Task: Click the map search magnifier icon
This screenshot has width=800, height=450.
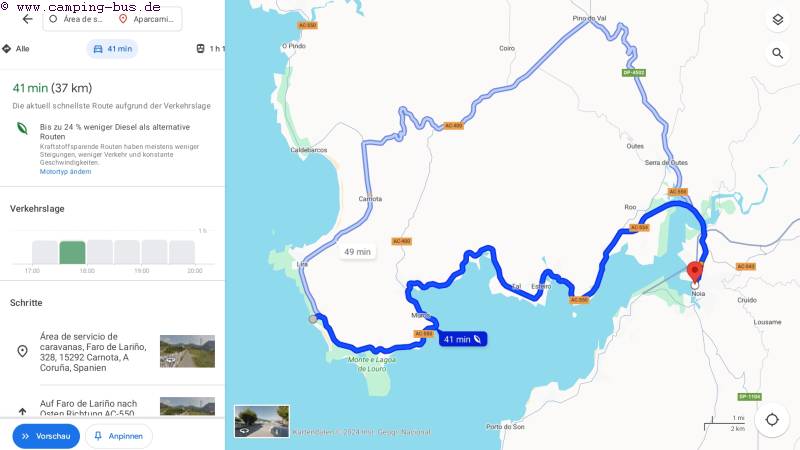Action: [777, 53]
